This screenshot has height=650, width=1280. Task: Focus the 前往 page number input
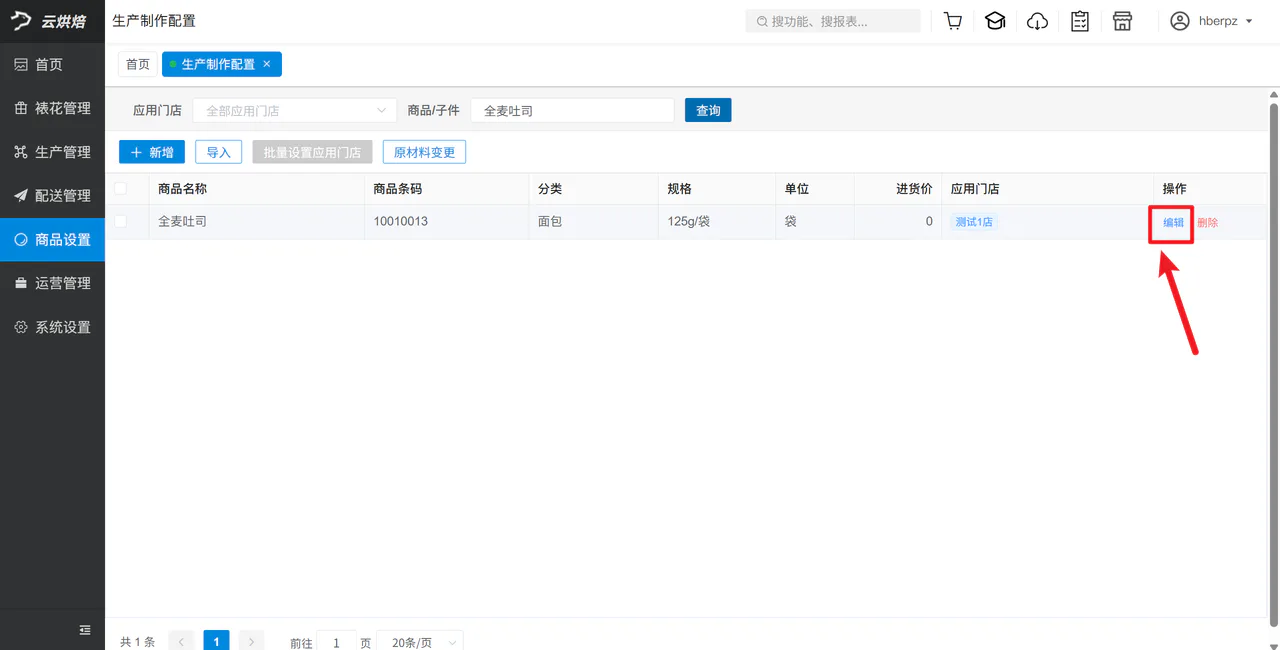(337, 643)
